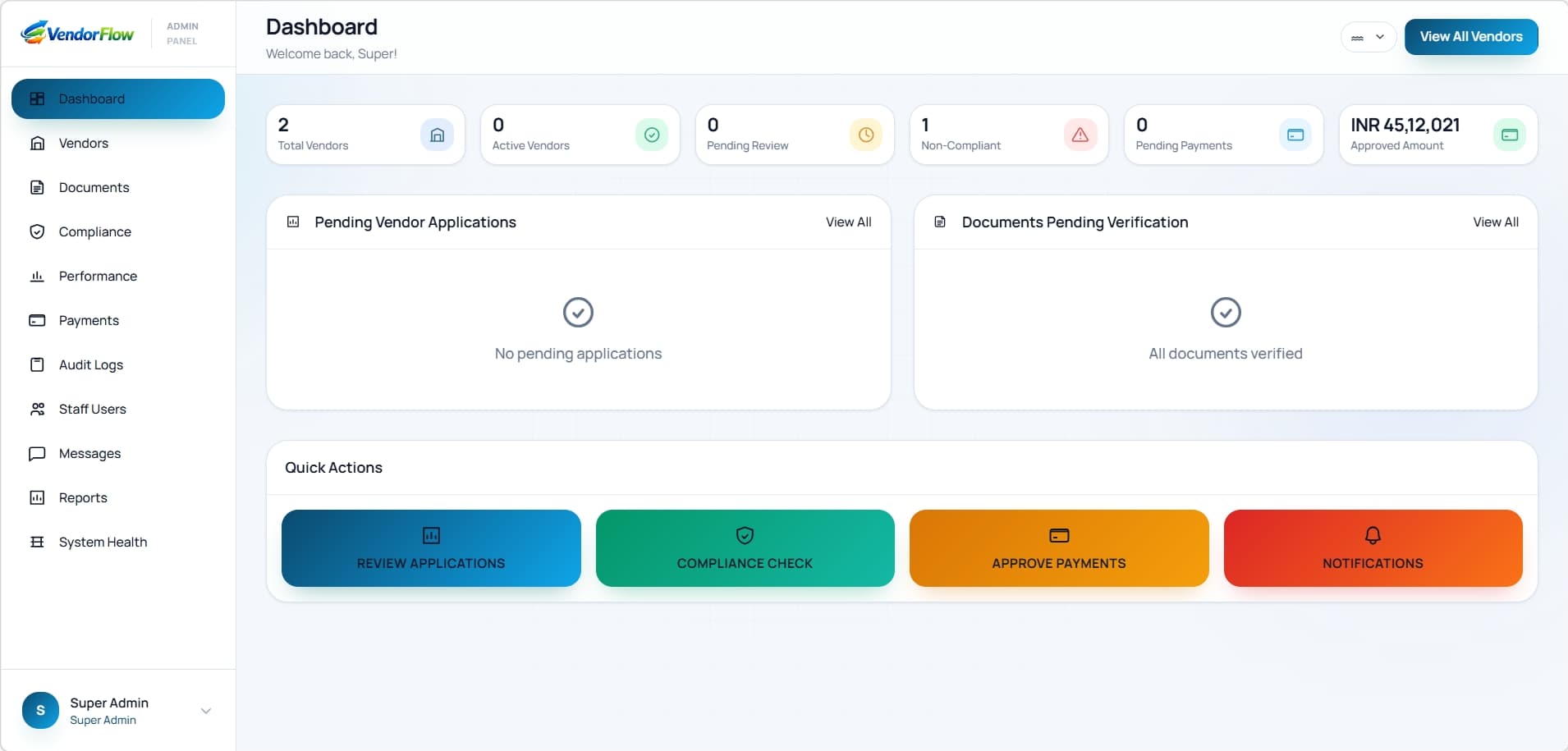Click the Approve Payments gradient action card

point(1058,548)
